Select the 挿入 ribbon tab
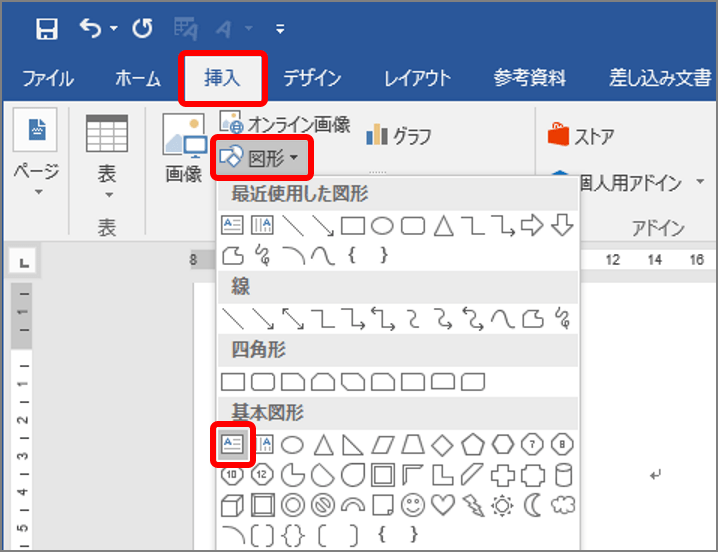 tap(223, 77)
